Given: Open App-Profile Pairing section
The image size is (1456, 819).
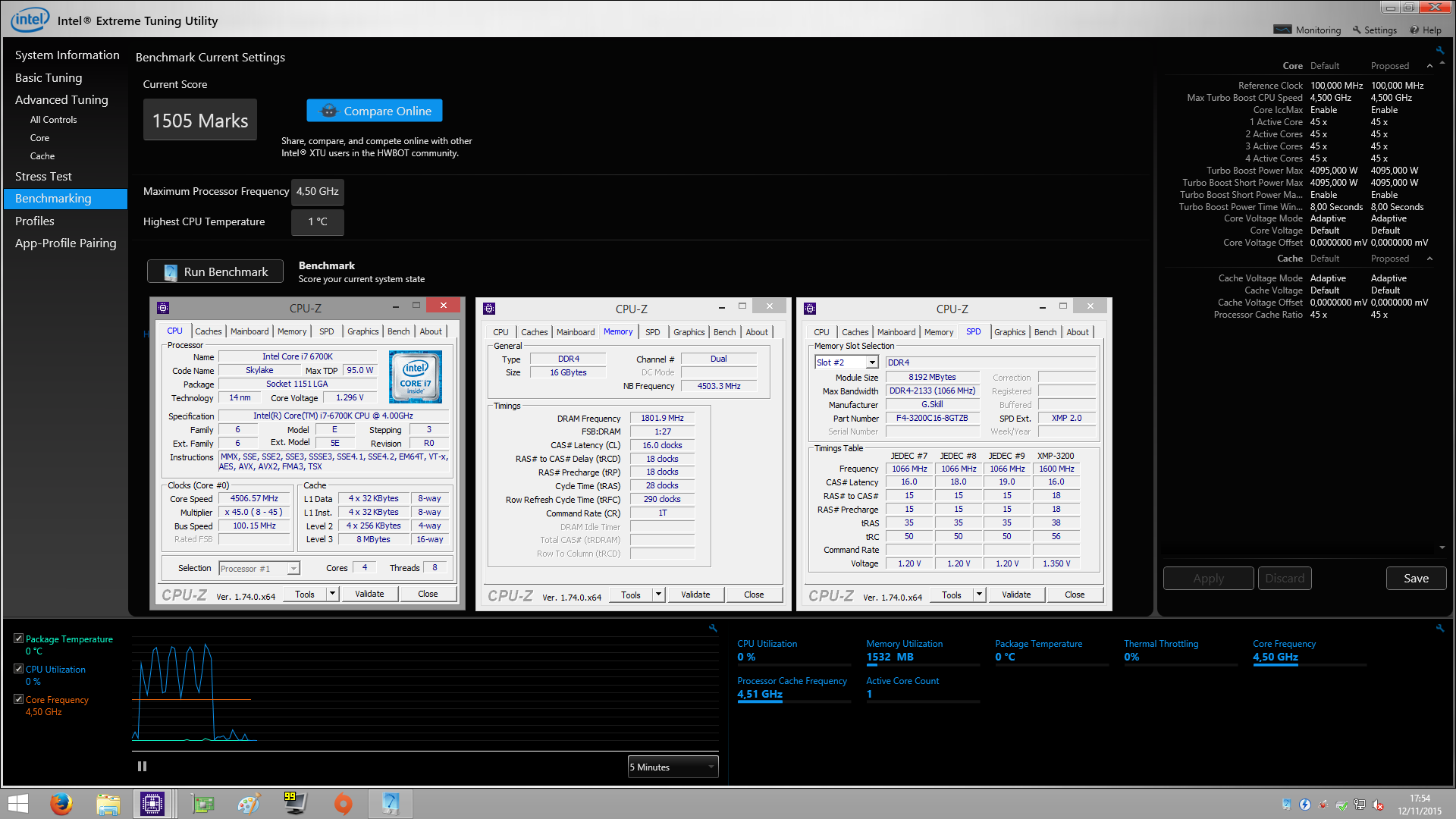Looking at the screenshot, I should tap(66, 243).
